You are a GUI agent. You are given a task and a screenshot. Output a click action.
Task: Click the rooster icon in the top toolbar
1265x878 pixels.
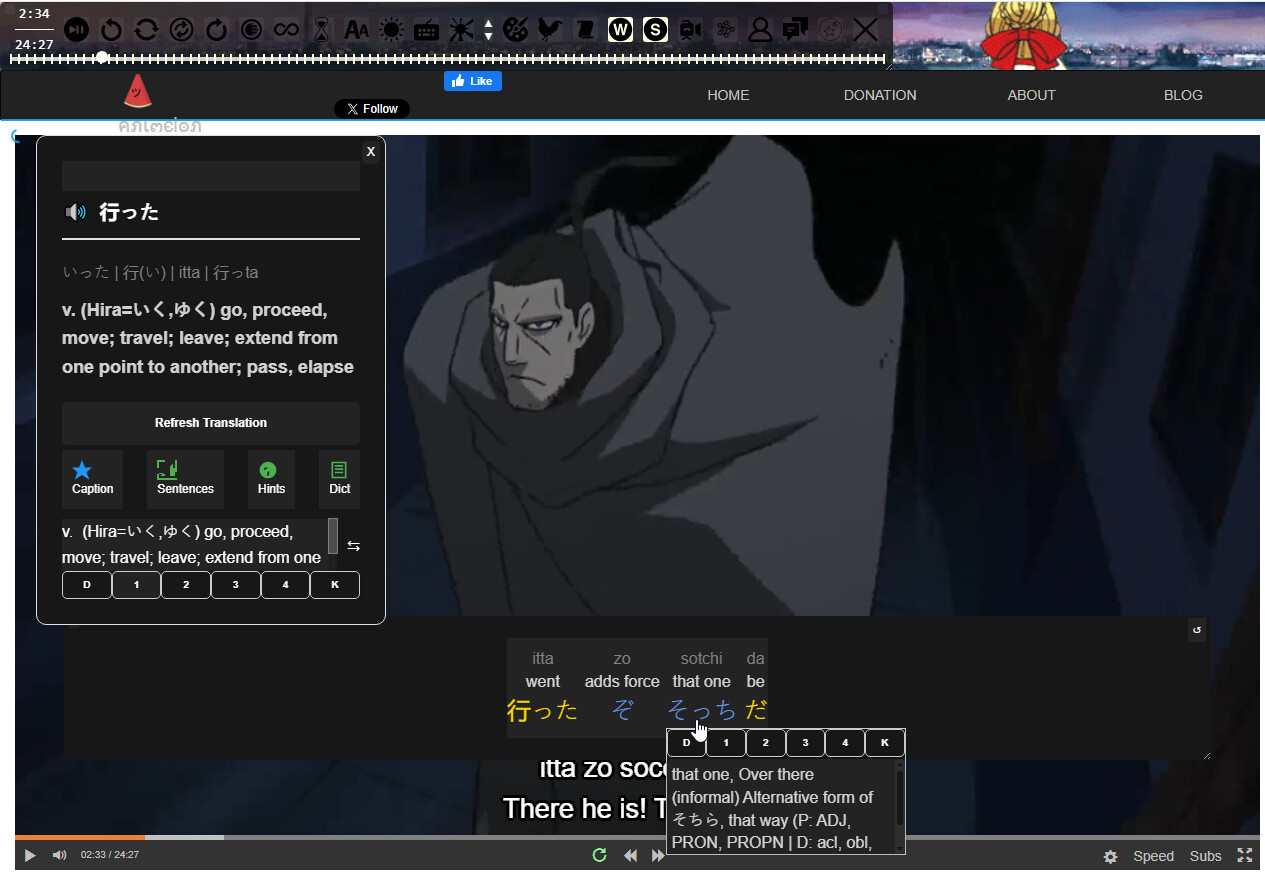tap(549, 30)
